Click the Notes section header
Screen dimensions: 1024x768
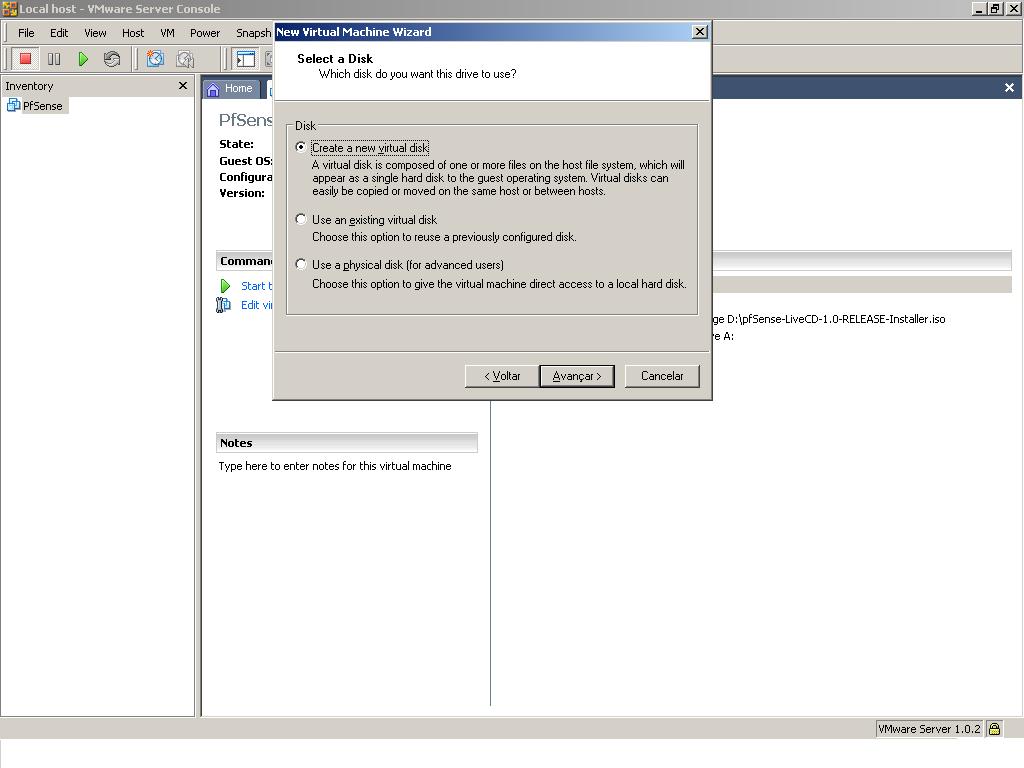(347, 443)
